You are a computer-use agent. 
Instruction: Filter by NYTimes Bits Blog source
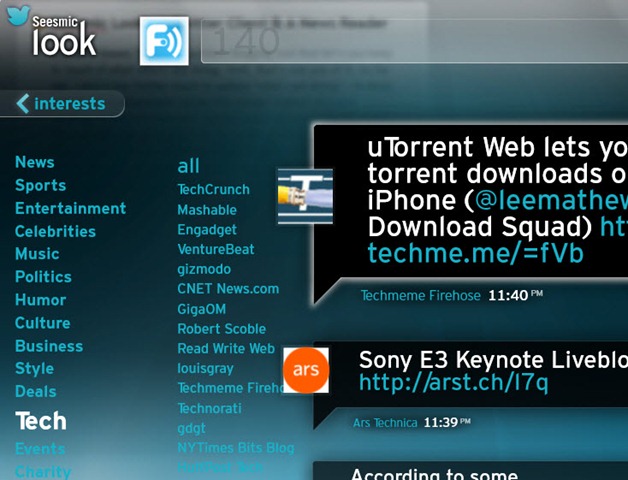[236, 448]
